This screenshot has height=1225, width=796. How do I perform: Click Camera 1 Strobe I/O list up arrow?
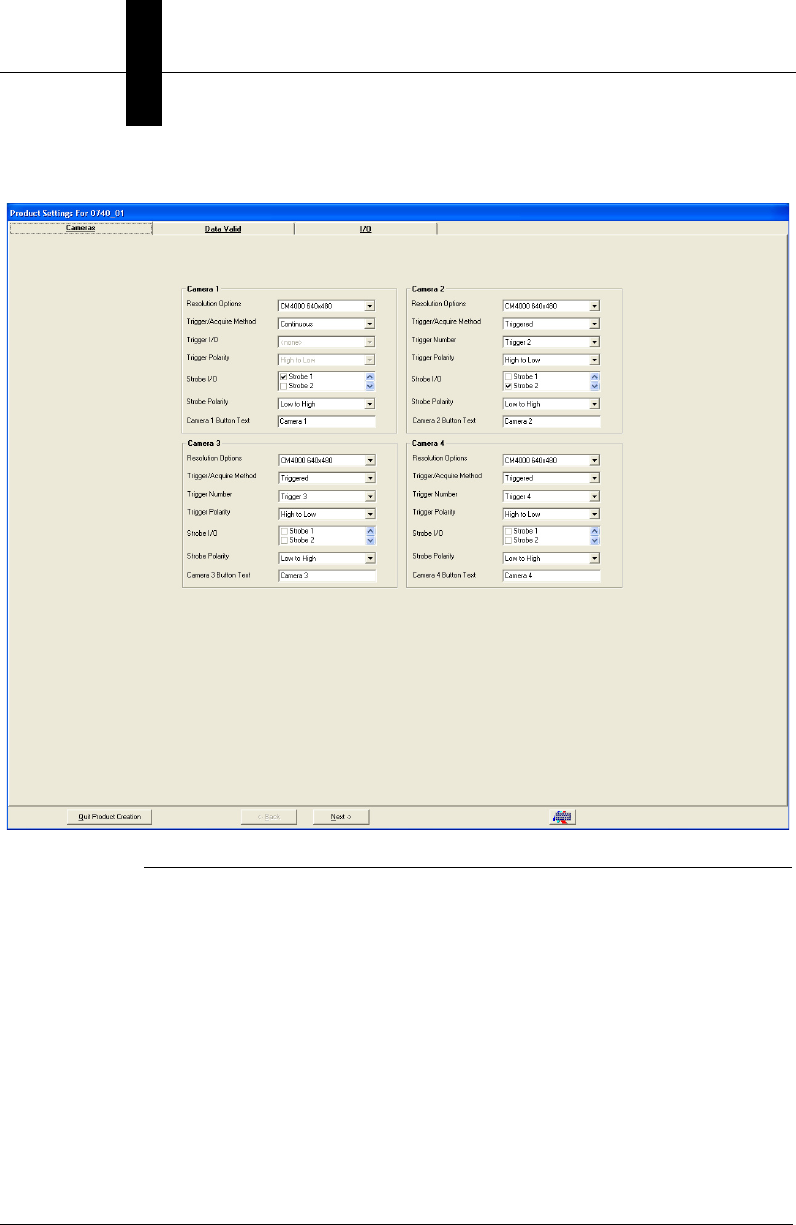click(x=370, y=377)
